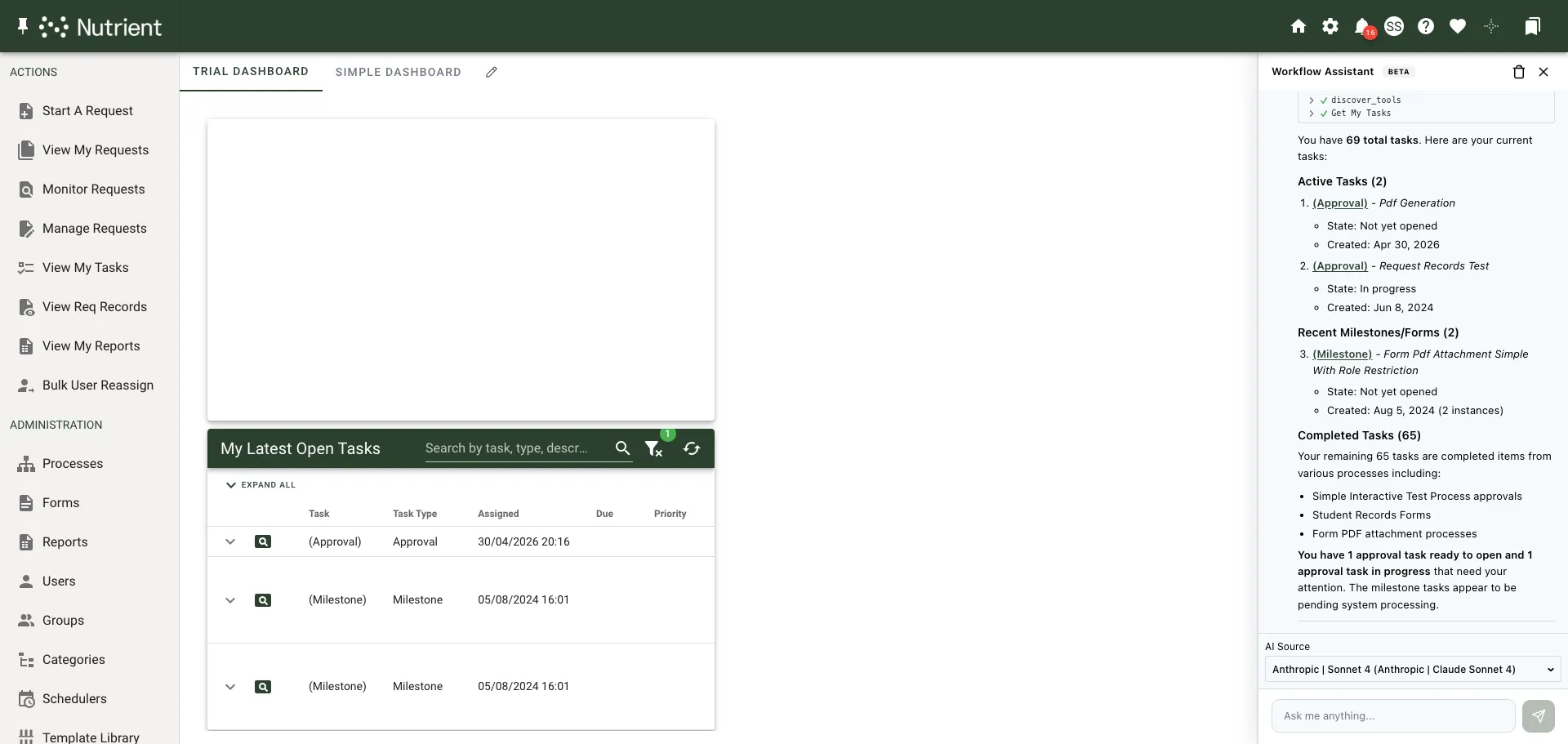Open Manage Requests in sidebar
The height and width of the screenshot is (744, 1568).
pos(89,229)
